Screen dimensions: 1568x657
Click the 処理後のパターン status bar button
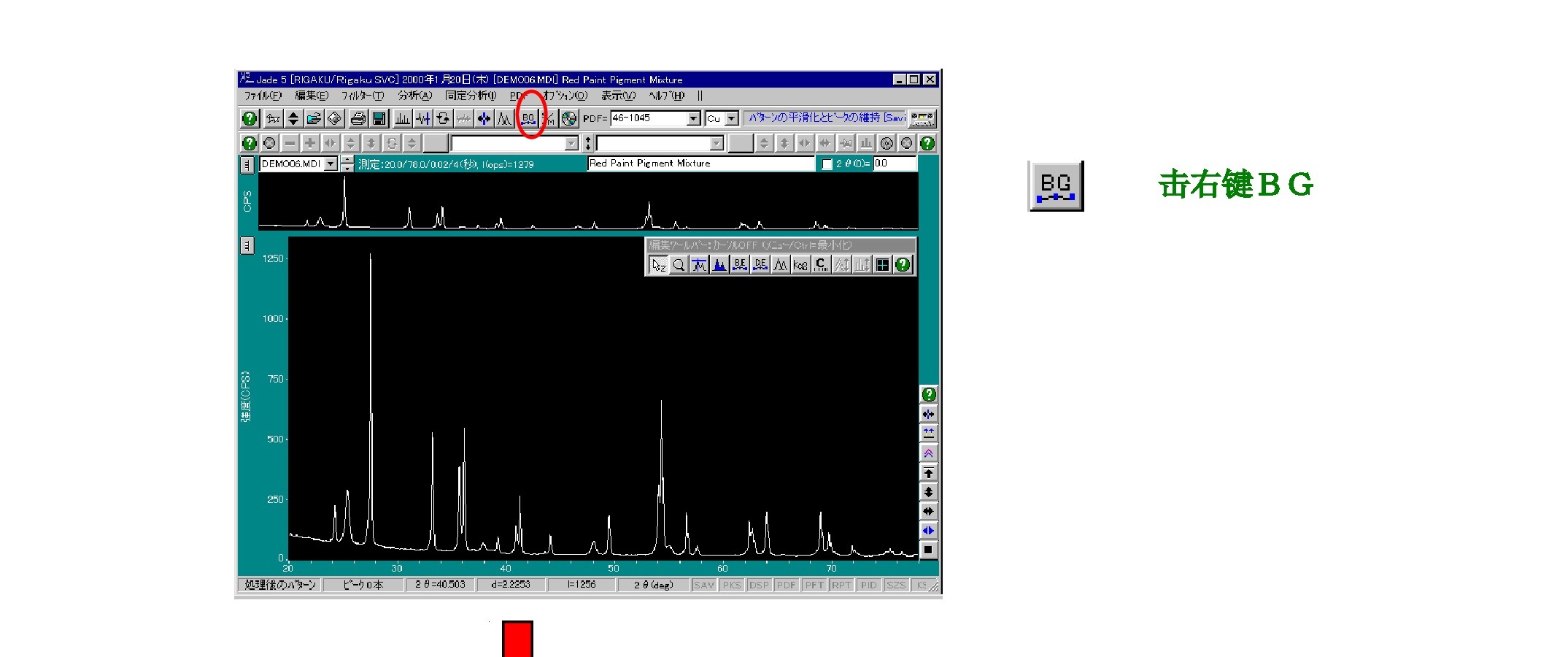click(x=280, y=585)
